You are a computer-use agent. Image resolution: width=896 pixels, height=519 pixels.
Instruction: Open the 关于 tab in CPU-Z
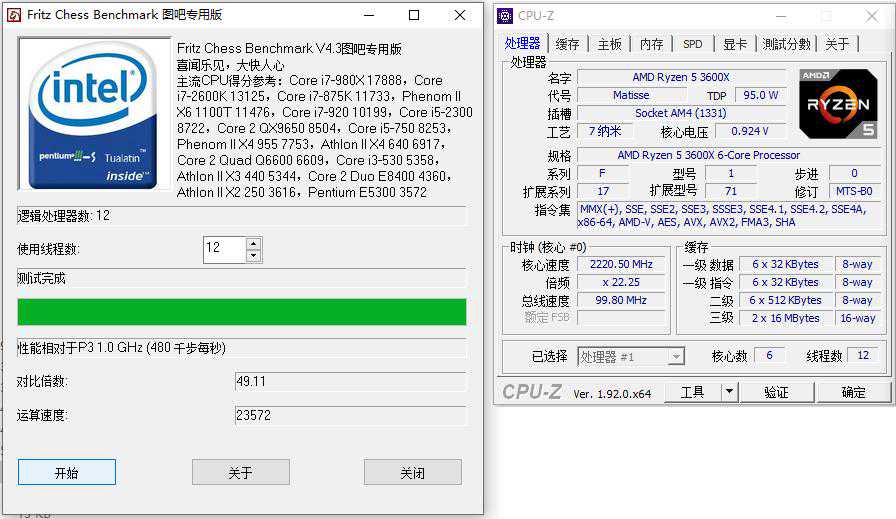point(837,44)
